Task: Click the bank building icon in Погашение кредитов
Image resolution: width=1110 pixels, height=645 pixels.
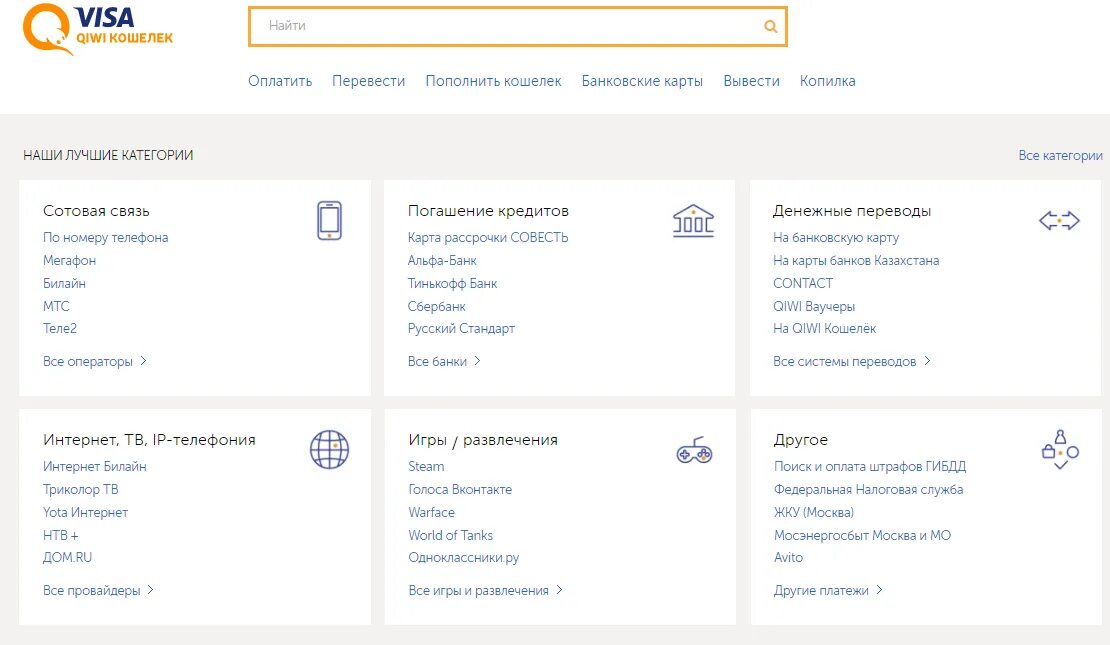Action: click(693, 221)
